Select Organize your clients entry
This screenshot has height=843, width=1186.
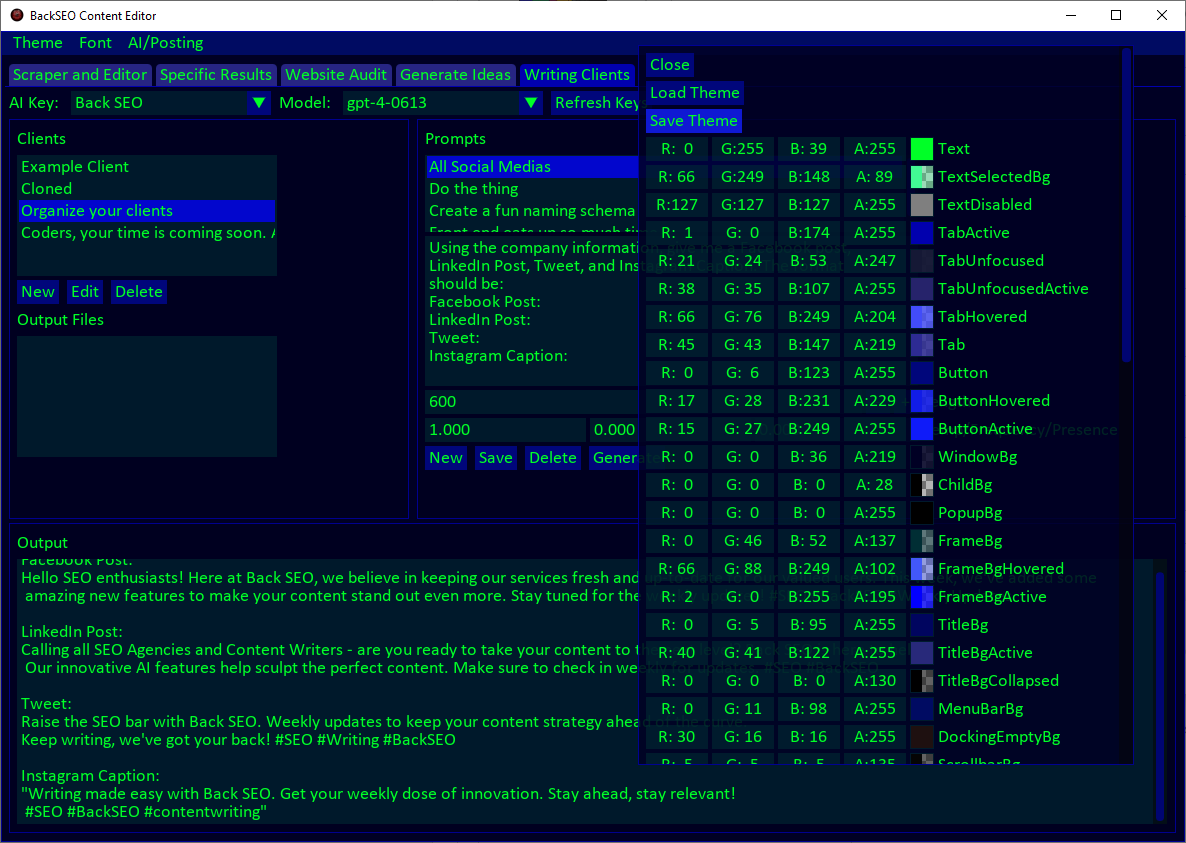coord(147,211)
